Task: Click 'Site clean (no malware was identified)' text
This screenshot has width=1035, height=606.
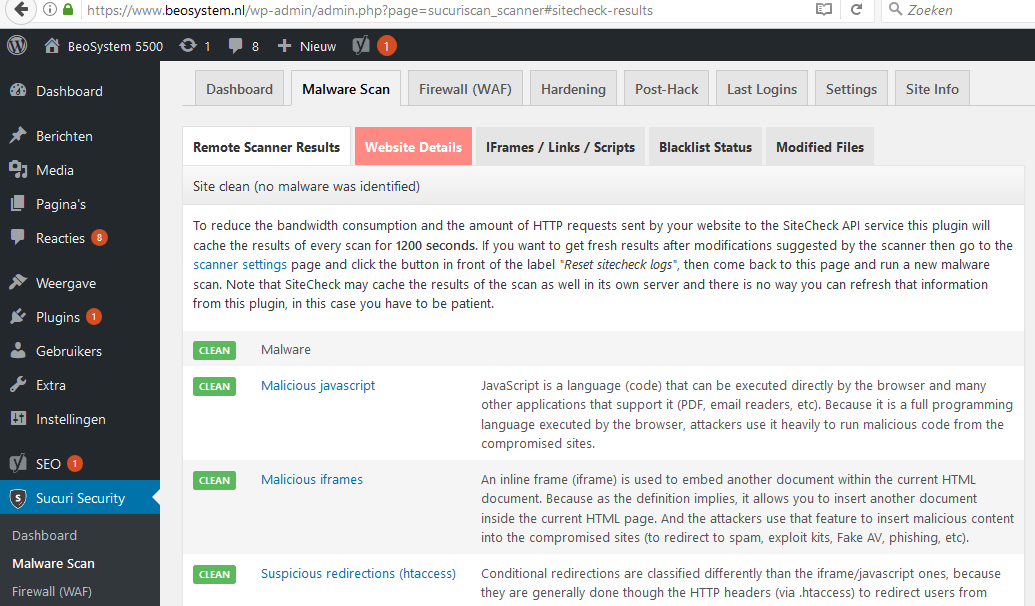Action: pyautogui.click(x=306, y=186)
